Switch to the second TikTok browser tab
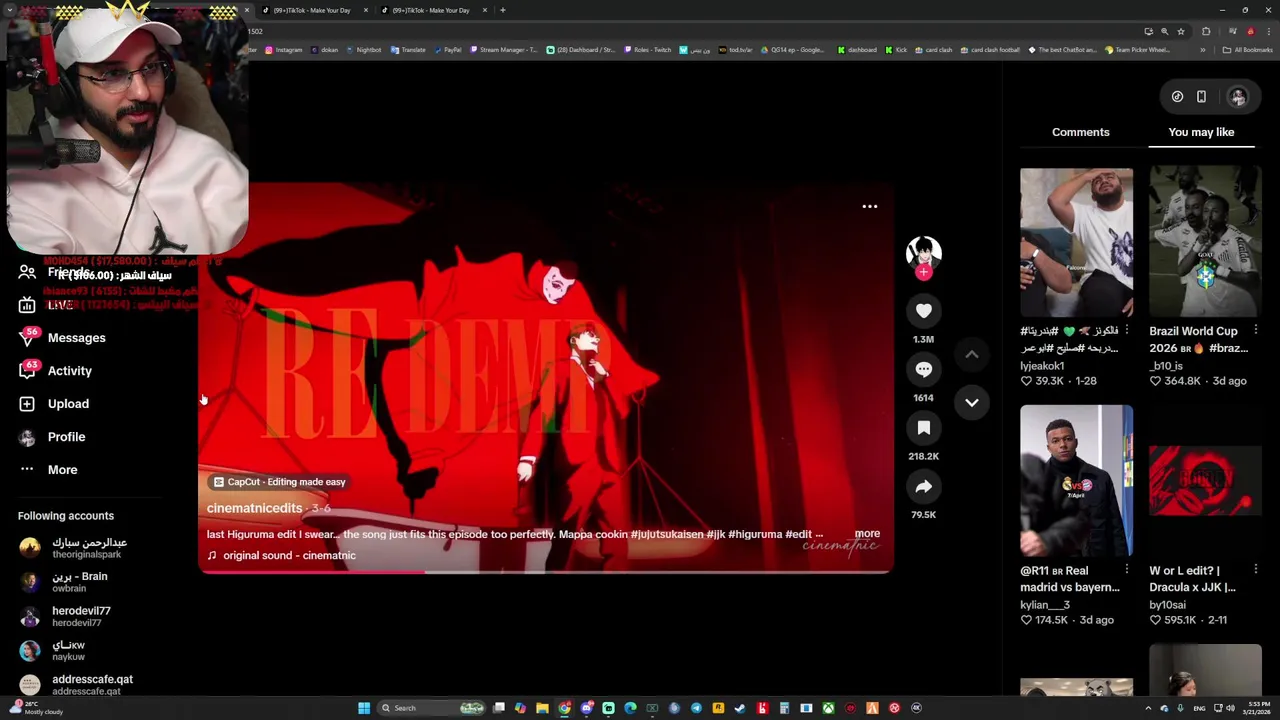The width and height of the screenshot is (1280, 720). pos(432,10)
